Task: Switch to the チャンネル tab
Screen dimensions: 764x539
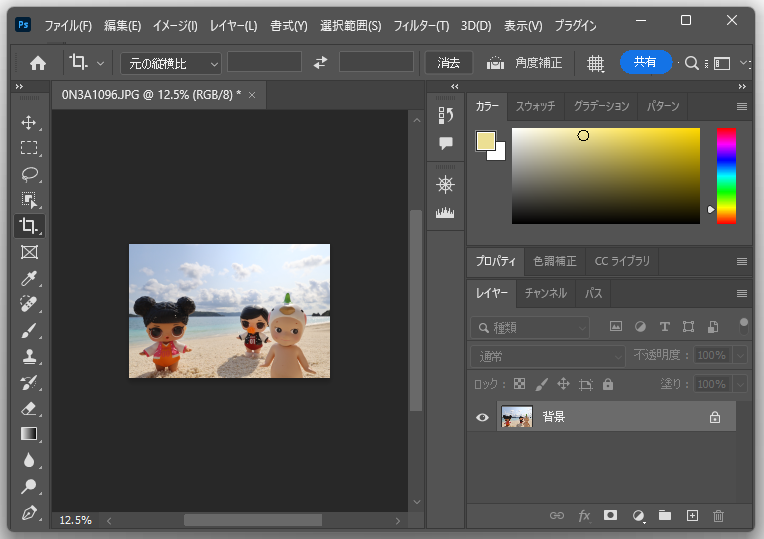Action: coord(546,293)
